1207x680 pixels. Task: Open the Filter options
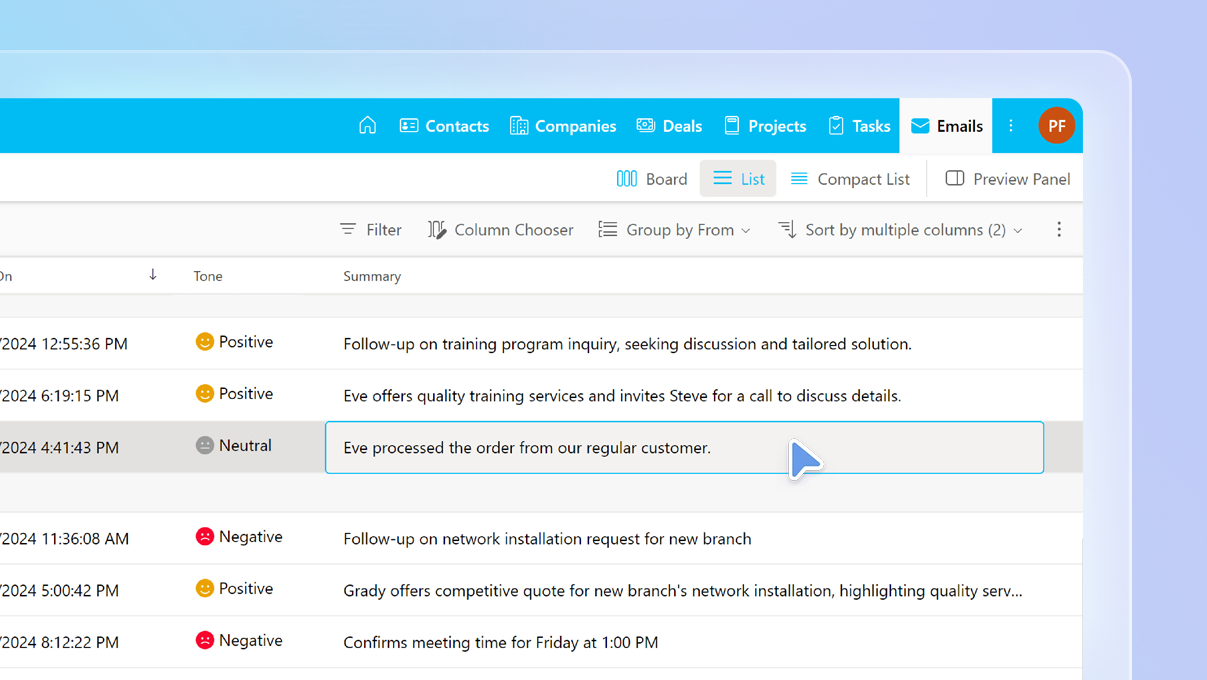click(x=370, y=229)
